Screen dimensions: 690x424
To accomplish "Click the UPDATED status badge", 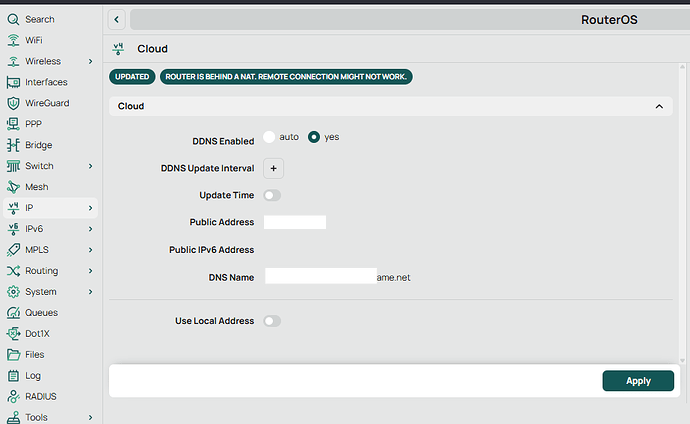I will pyautogui.click(x=132, y=77).
